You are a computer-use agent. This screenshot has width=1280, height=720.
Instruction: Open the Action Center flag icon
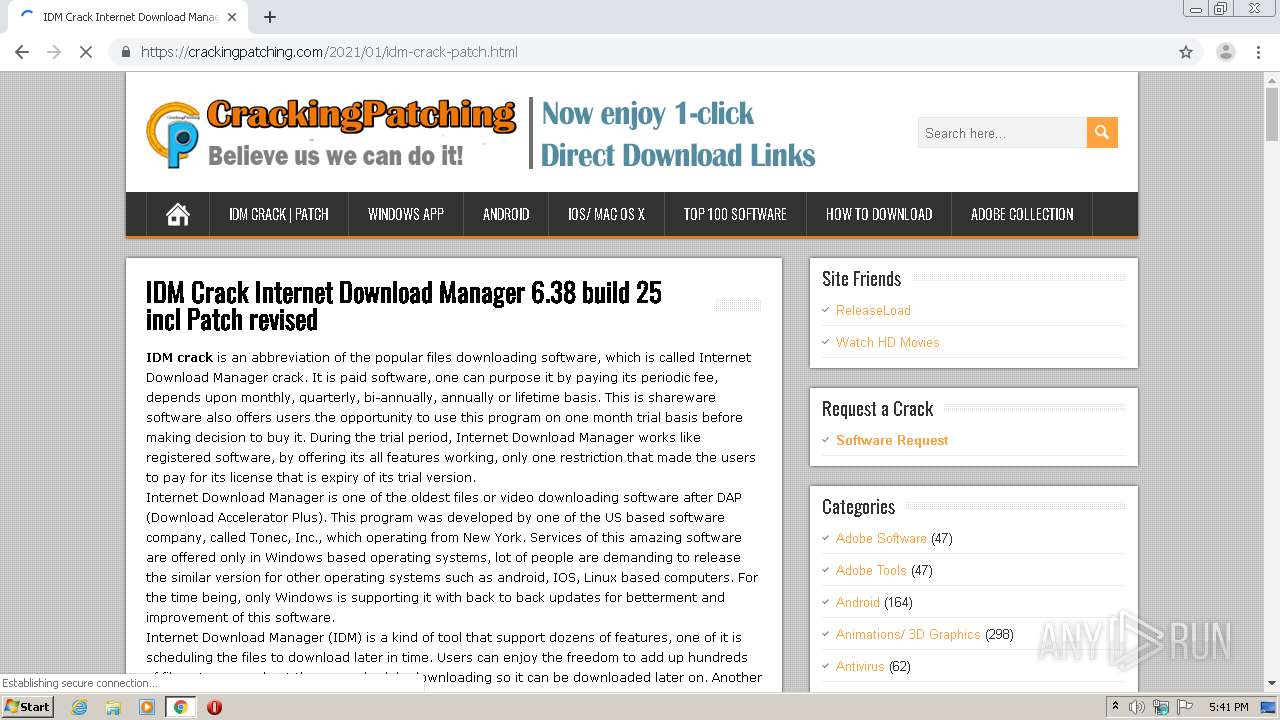click(1185, 707)
